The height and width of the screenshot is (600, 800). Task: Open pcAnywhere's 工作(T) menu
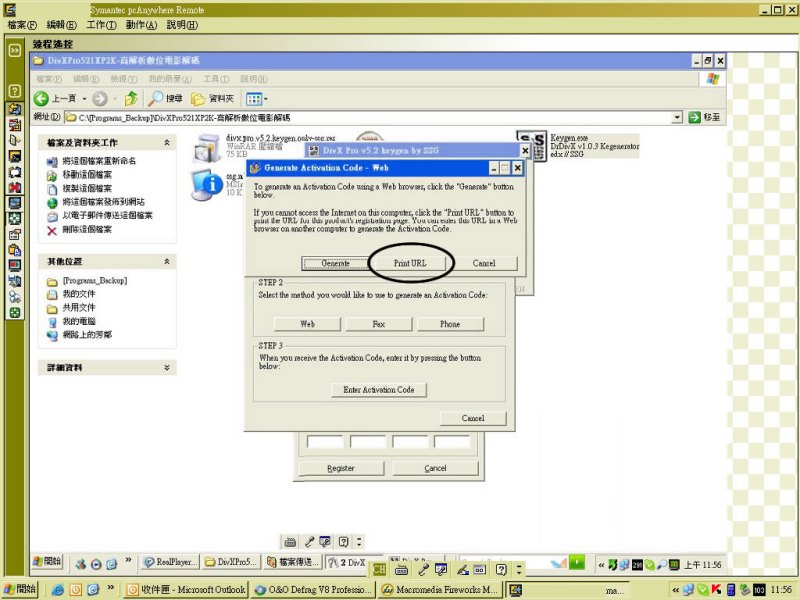click(101, 25)
